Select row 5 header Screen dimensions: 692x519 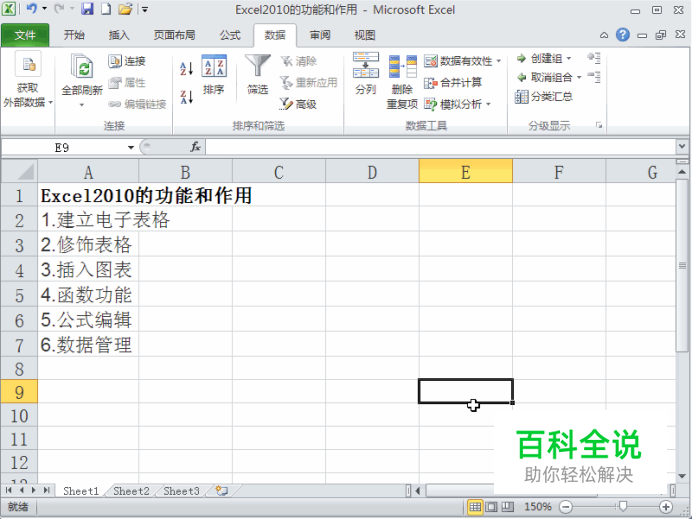[19, 295]
